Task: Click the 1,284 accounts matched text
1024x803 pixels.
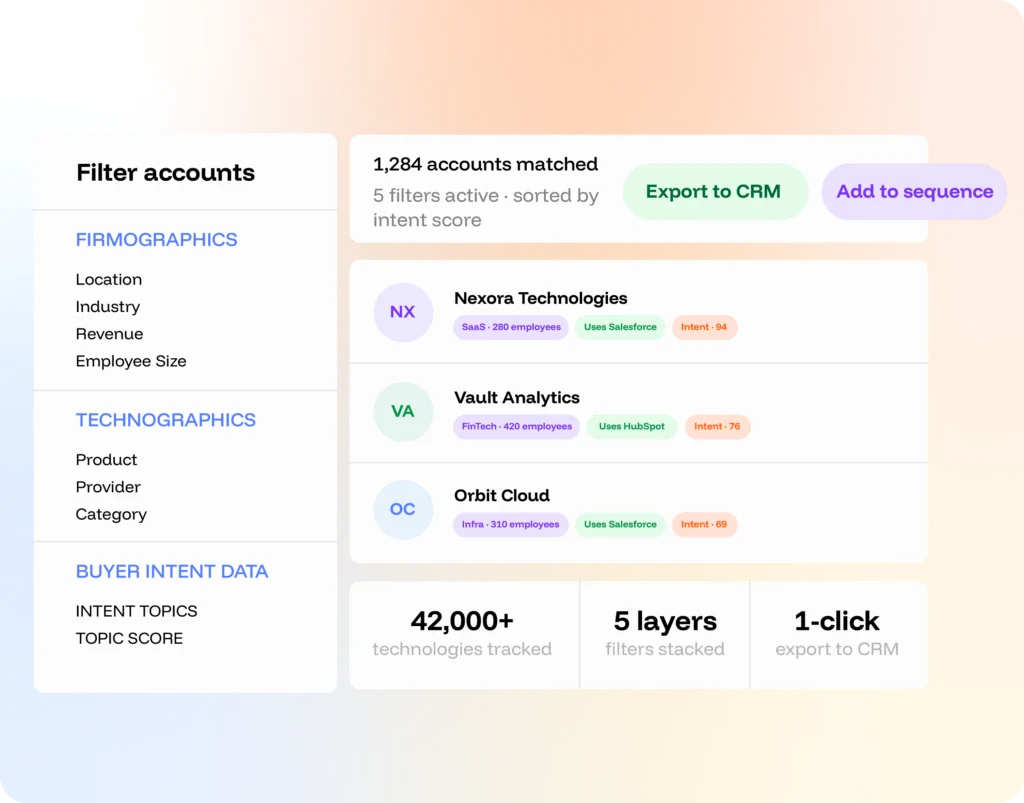Action: tap(485, 165)
